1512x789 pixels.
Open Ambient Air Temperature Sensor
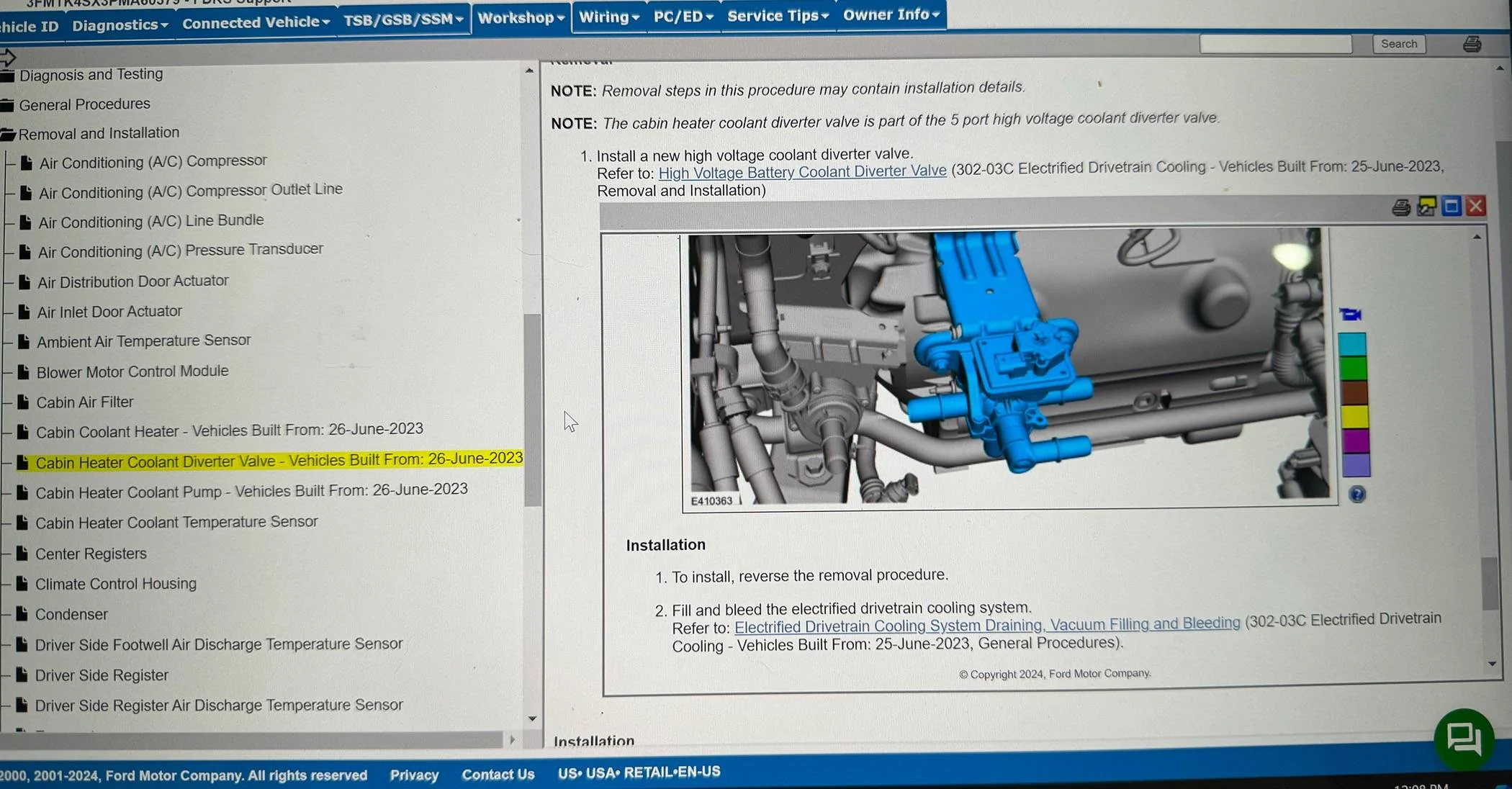(x=143, y=341)
